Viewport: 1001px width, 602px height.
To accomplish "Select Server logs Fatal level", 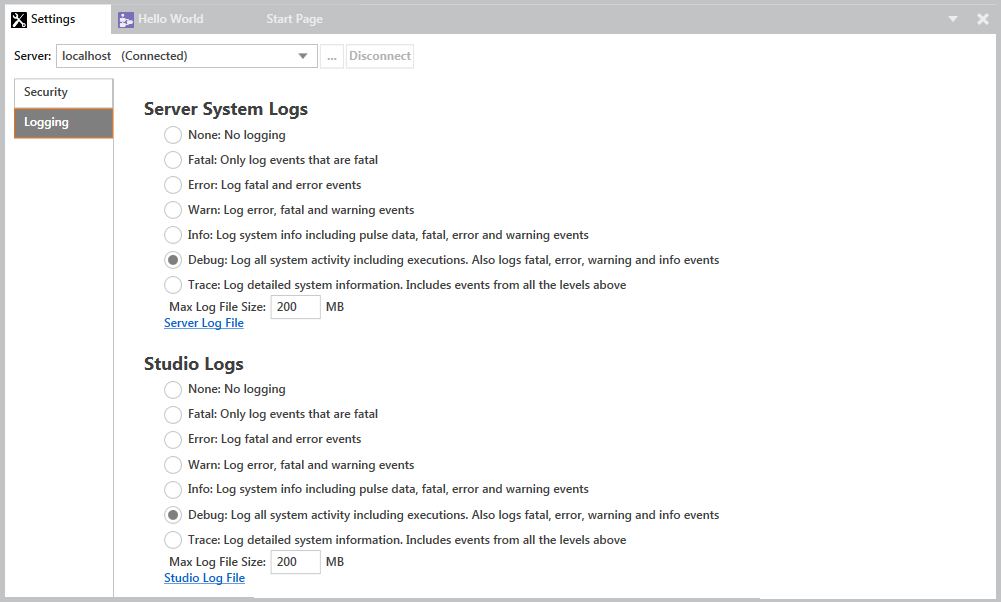I will click(x=173, y=160).
